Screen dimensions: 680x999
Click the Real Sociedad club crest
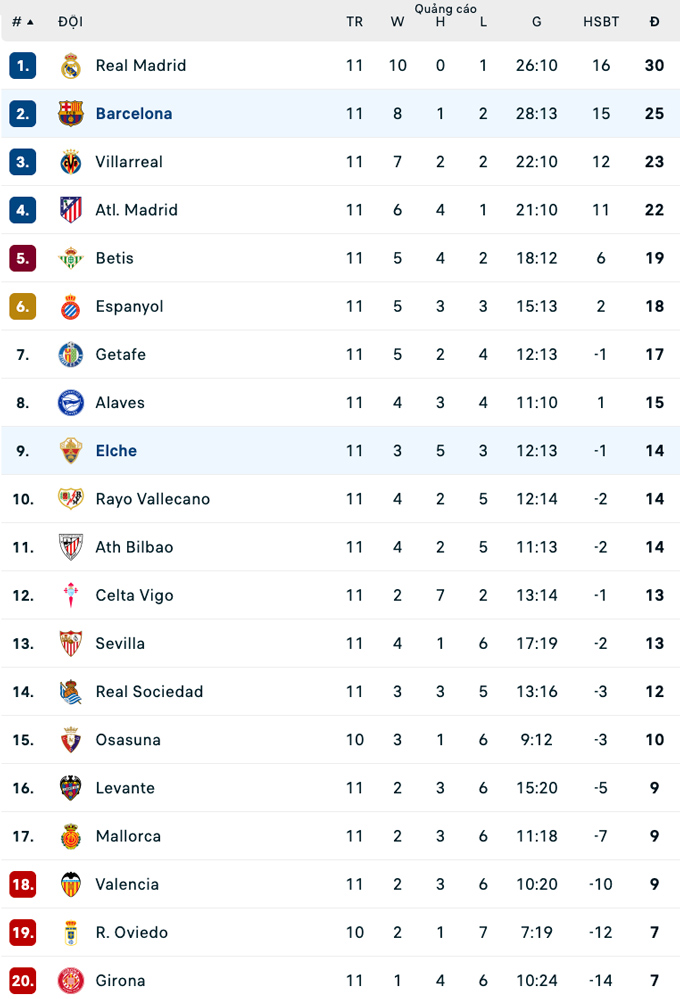pos(71,692)
